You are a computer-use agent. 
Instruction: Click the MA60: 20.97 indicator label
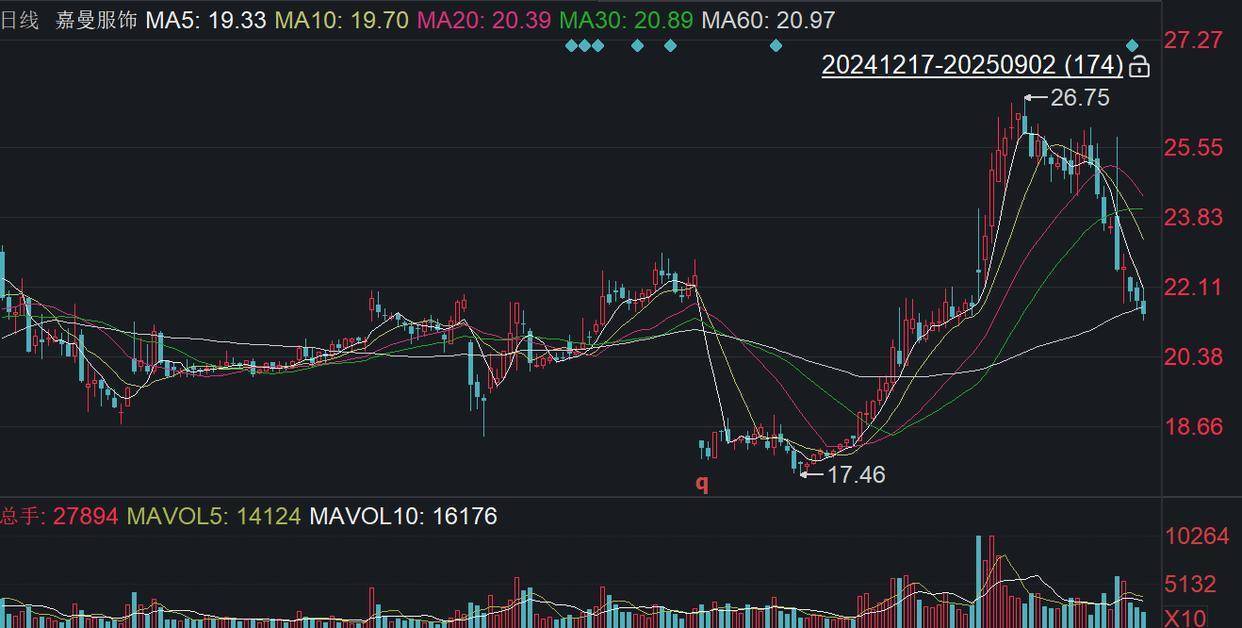(x=768, y=20)
